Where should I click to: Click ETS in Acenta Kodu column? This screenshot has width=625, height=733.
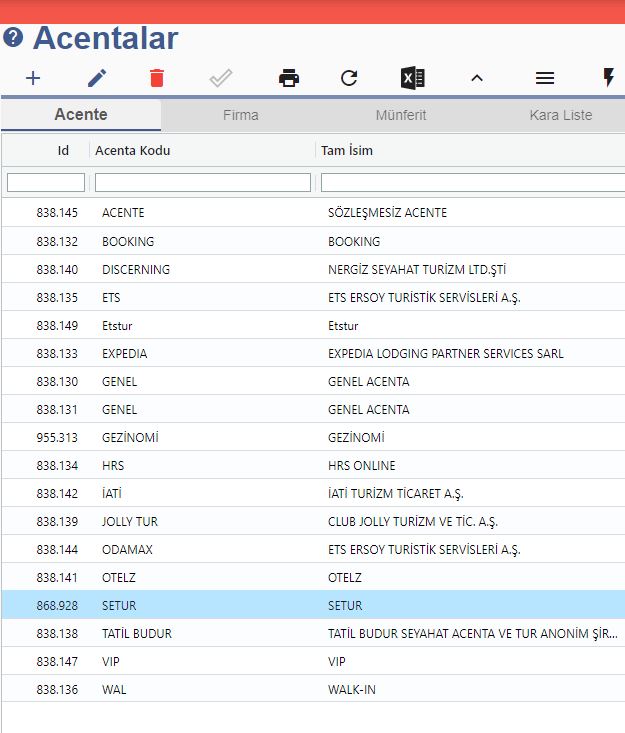(111, 298)
